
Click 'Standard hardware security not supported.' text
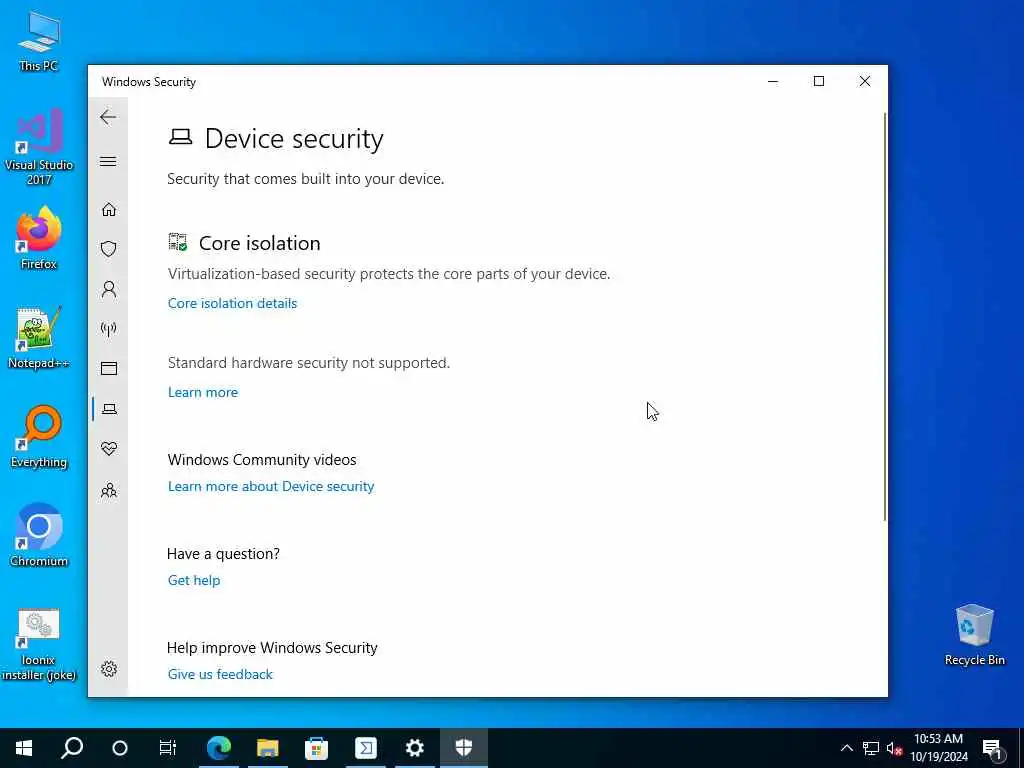[x=309, y=362]
